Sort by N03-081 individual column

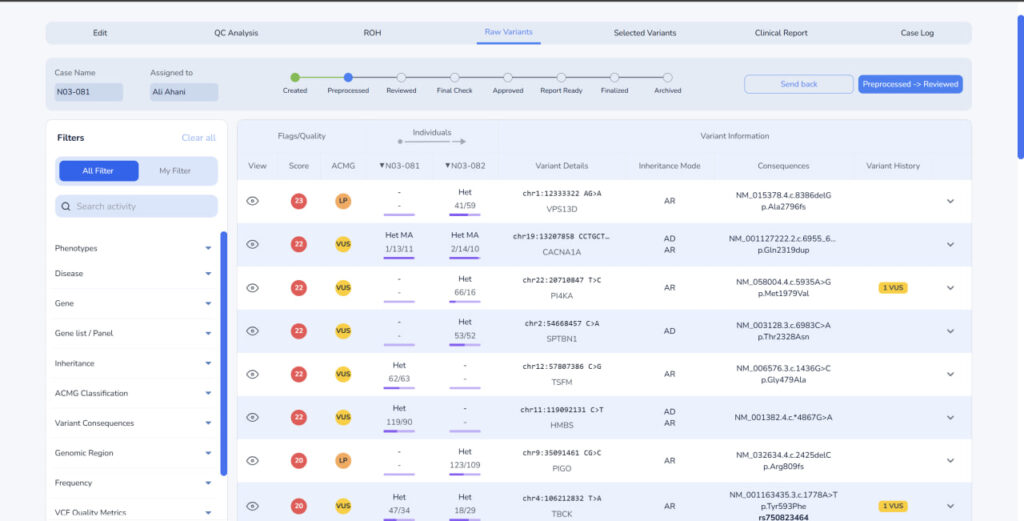(x=399, y=166)
